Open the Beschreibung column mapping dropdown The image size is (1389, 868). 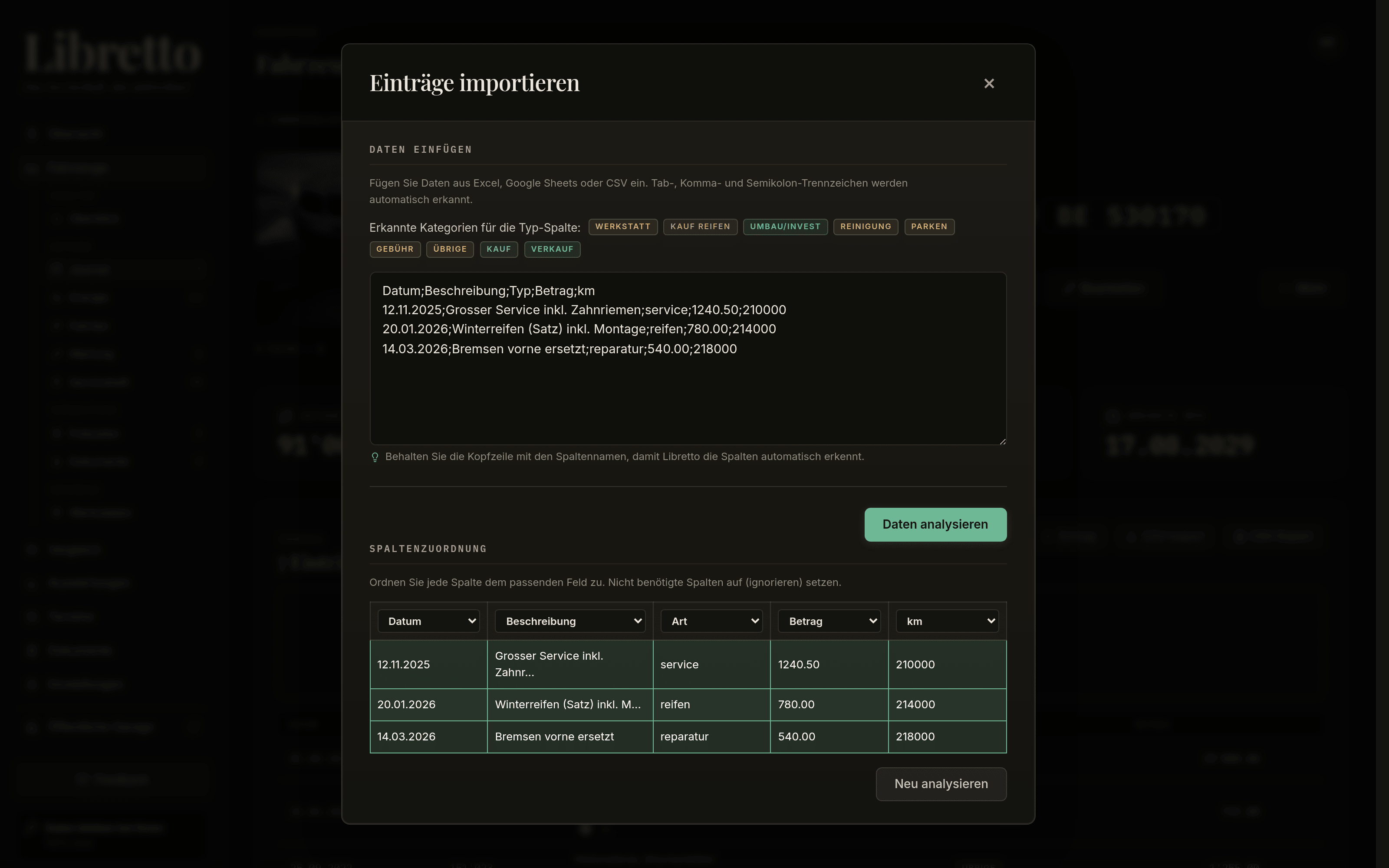[570, 621]
